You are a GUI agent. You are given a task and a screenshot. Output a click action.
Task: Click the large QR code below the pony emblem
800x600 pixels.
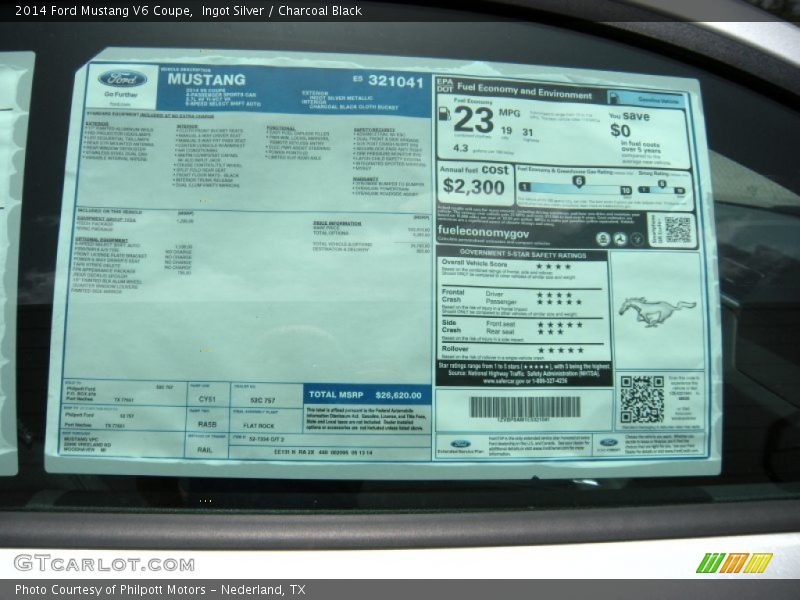[642, 399]
